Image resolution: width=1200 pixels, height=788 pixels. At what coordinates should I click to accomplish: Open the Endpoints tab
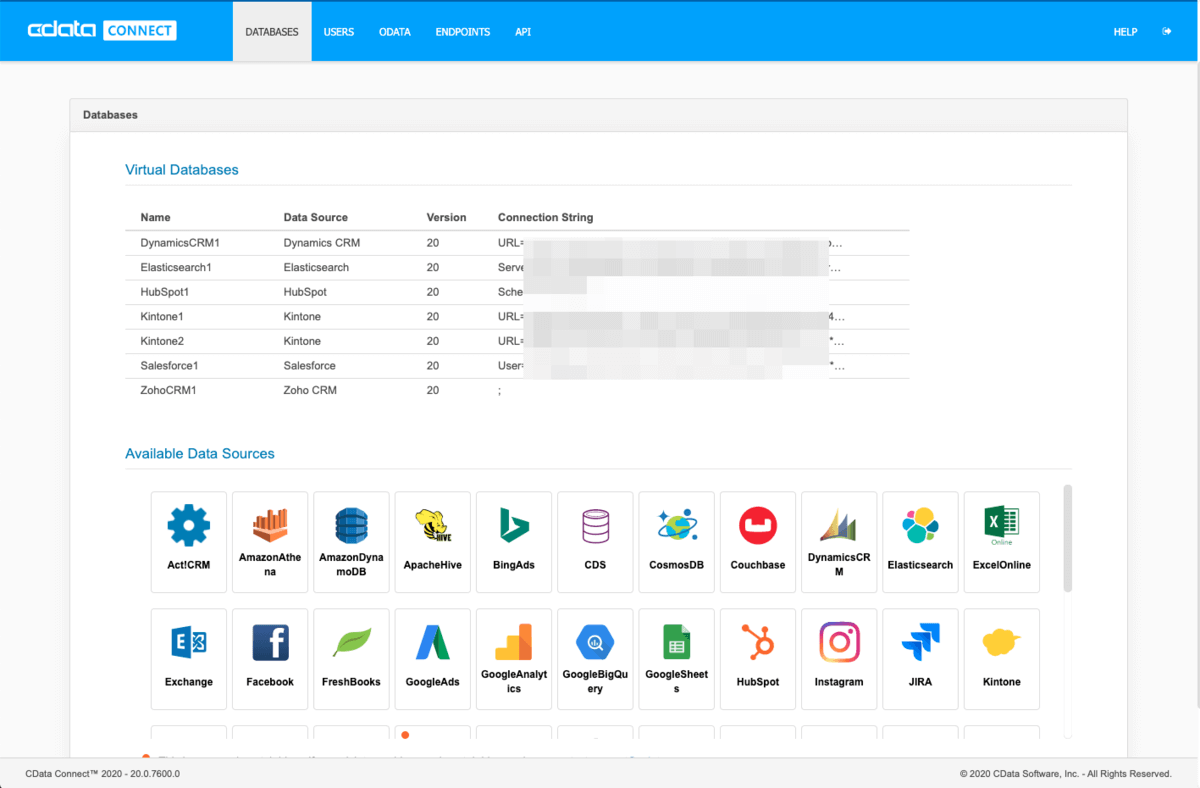coord(463,32)
